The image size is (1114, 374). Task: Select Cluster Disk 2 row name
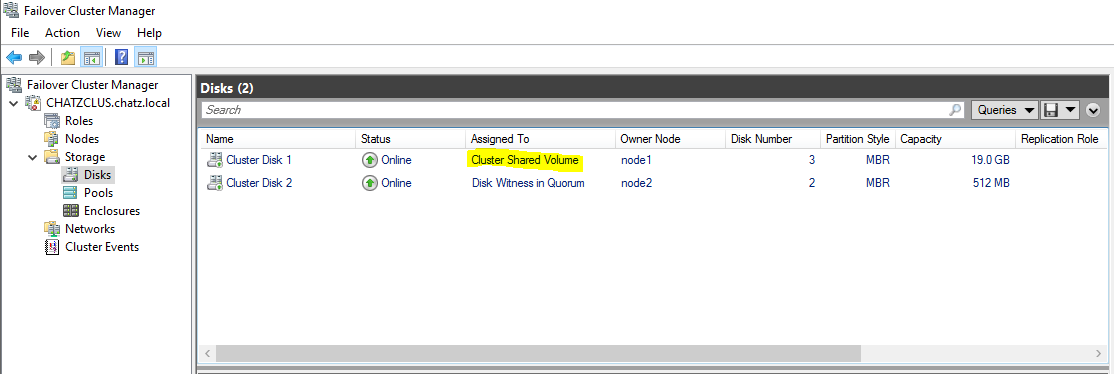(x=259, y=183)
